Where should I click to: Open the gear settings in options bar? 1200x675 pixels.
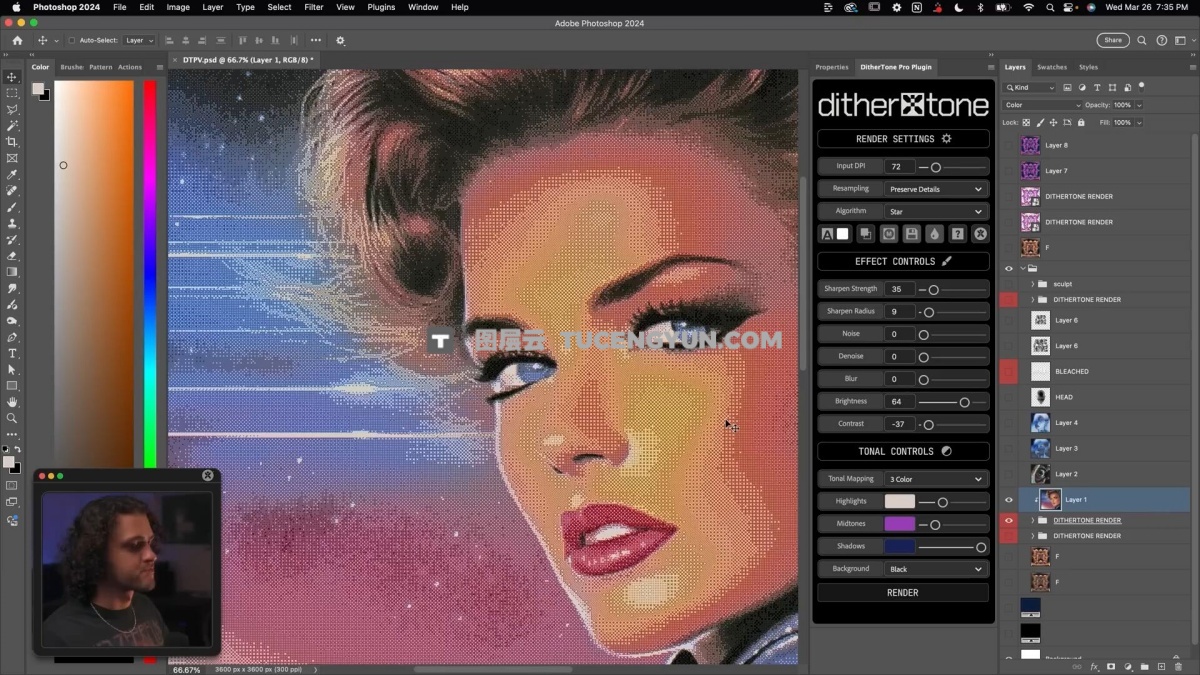[x=340, y=41]
